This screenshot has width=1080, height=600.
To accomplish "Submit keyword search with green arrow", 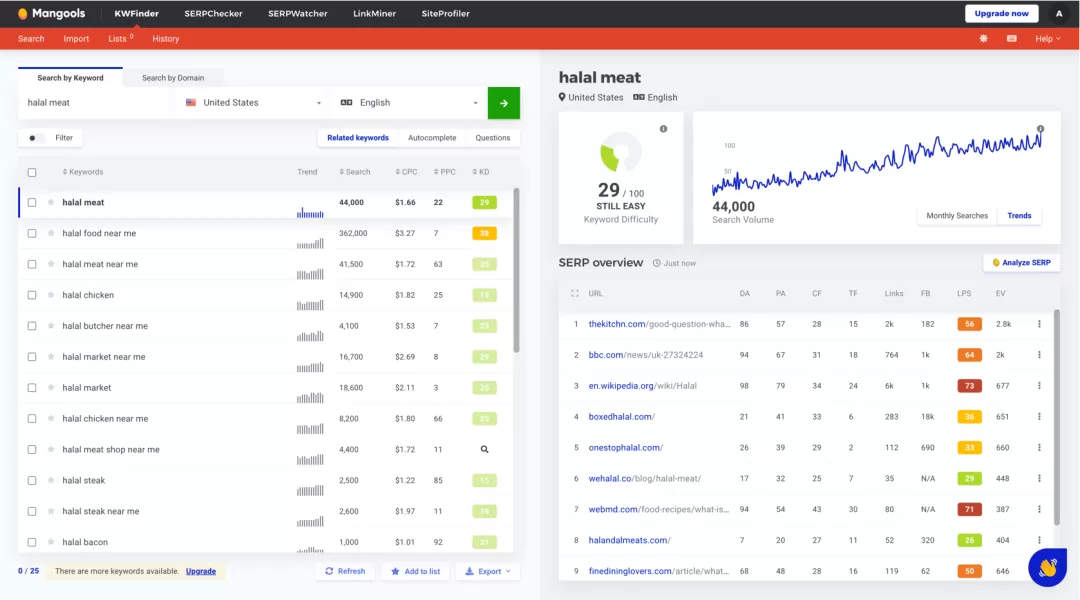I will [503, 103].
